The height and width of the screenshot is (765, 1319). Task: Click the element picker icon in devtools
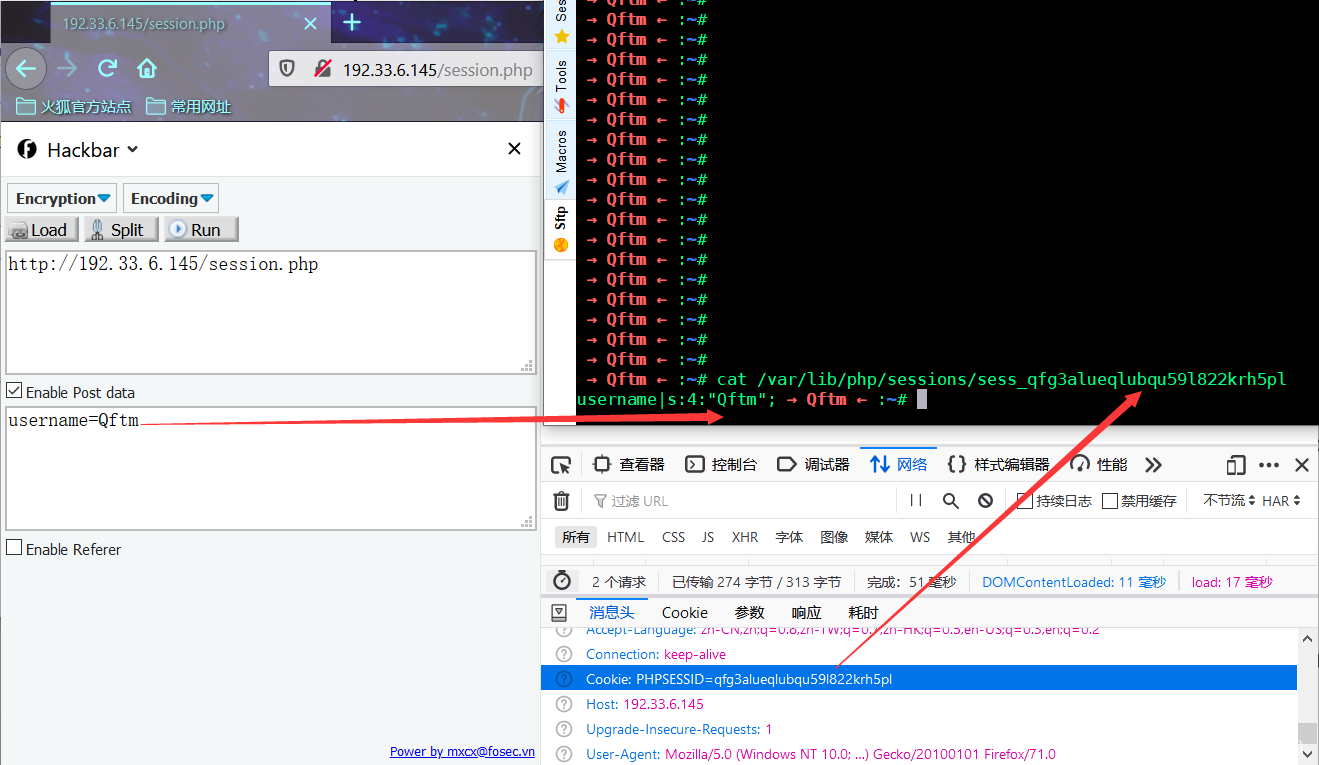(561, 465)
